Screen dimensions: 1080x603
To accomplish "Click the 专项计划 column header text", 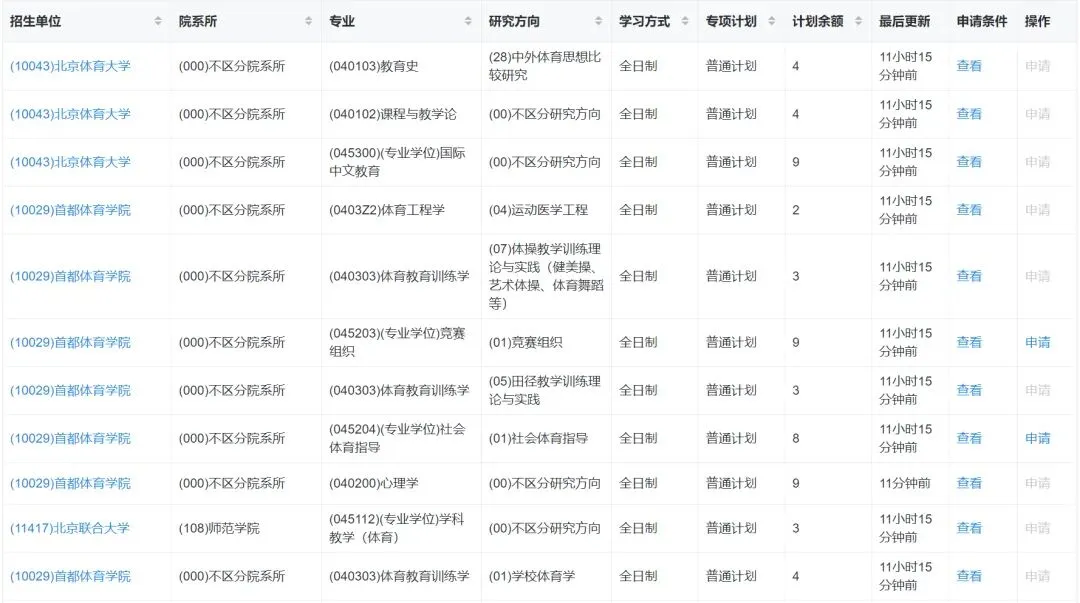I will pyautogui.click(x=731, y=21).
